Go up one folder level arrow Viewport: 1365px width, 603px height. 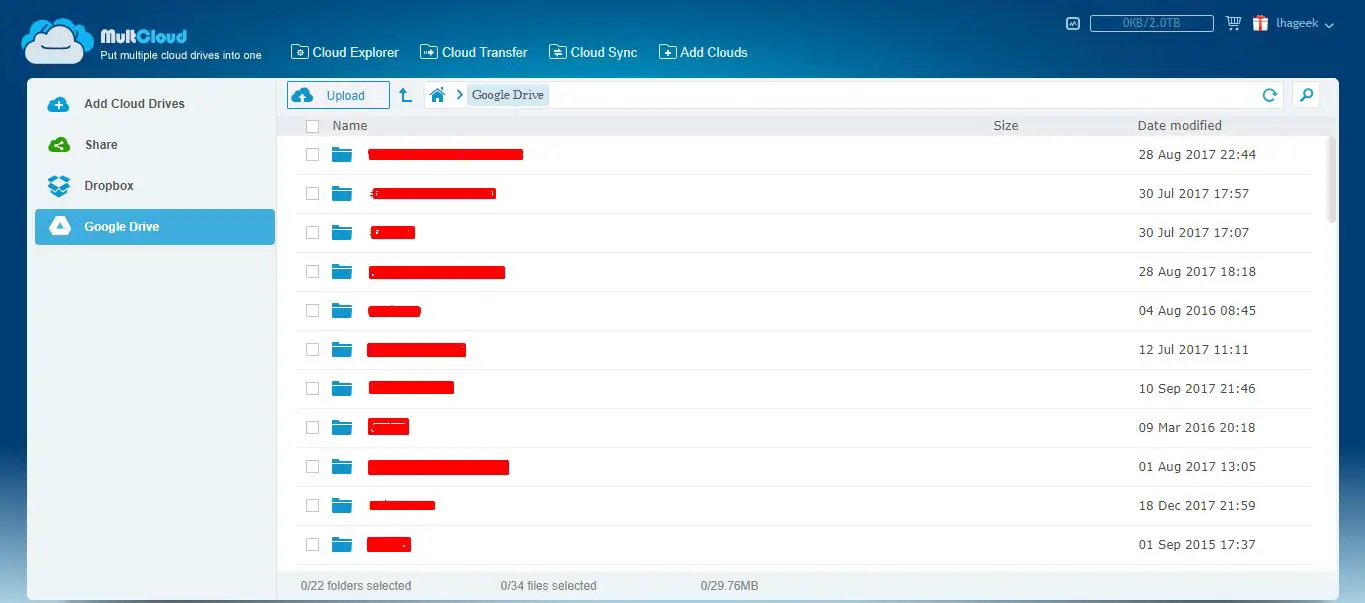pyautogui.click(x=405, y=95)
